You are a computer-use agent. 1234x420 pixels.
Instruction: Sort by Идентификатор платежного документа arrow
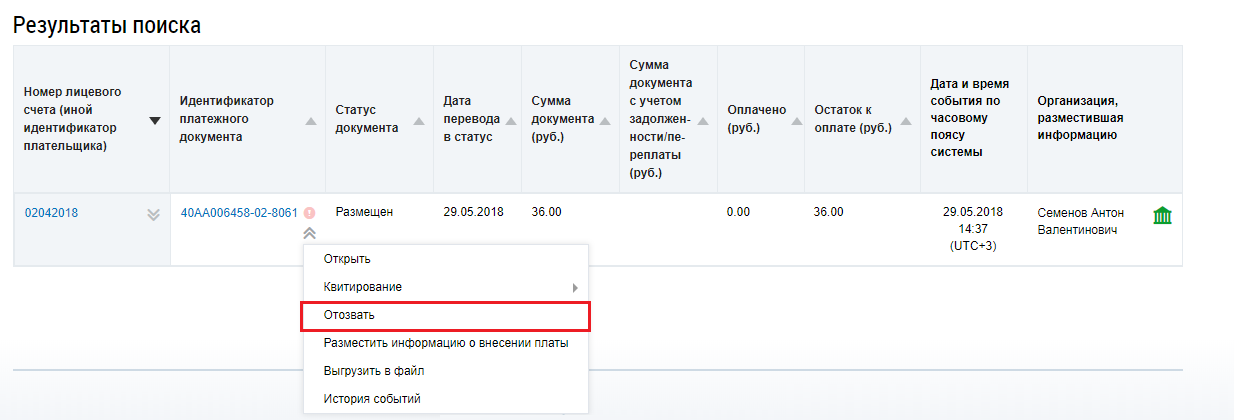click(x=311, y=121)
